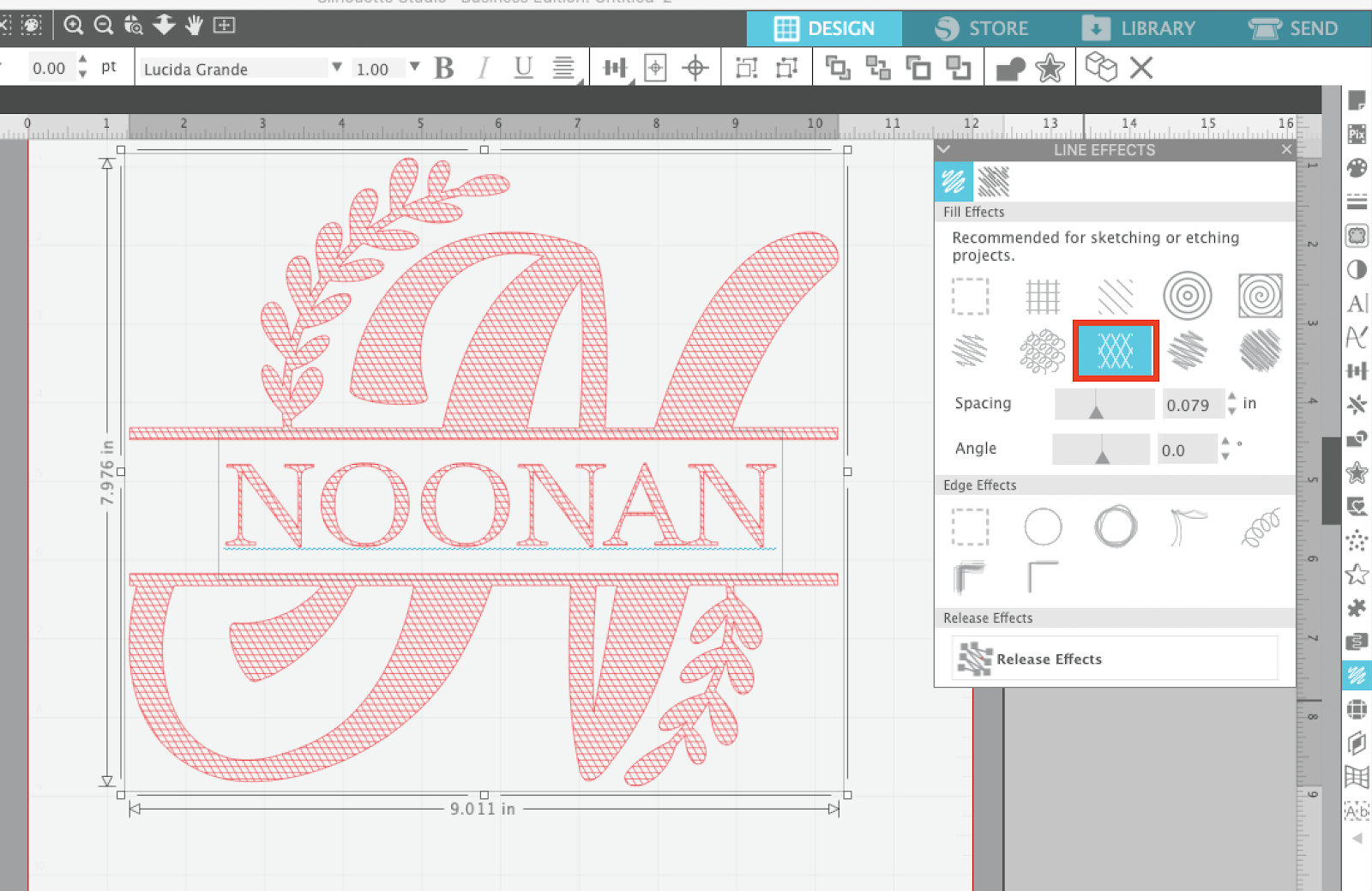Click the Duplicate cubes icon
Image resolution: width=1372 pixels, height=891 pixels.
(x=1101, y=67)
